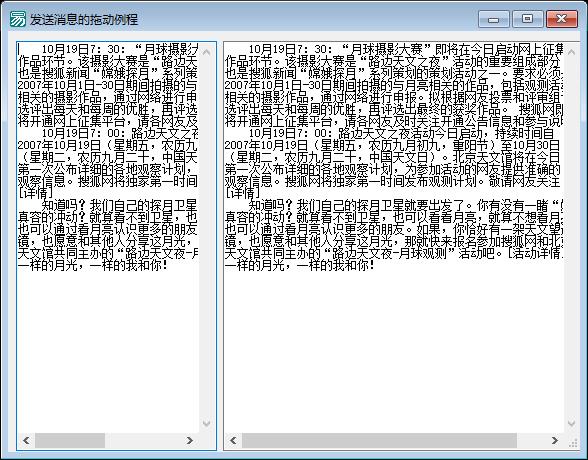Click the left pane's scroll-down arrow

(x=207, y=424)
